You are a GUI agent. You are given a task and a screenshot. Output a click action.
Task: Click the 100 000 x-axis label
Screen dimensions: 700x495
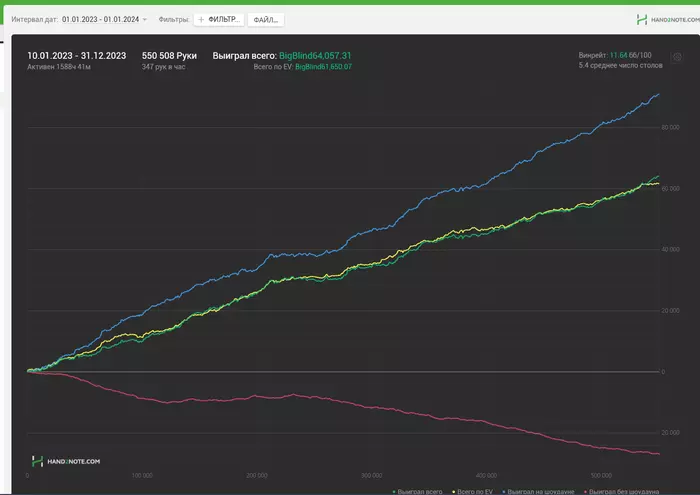pyautogui.click(x=142, y=476)
